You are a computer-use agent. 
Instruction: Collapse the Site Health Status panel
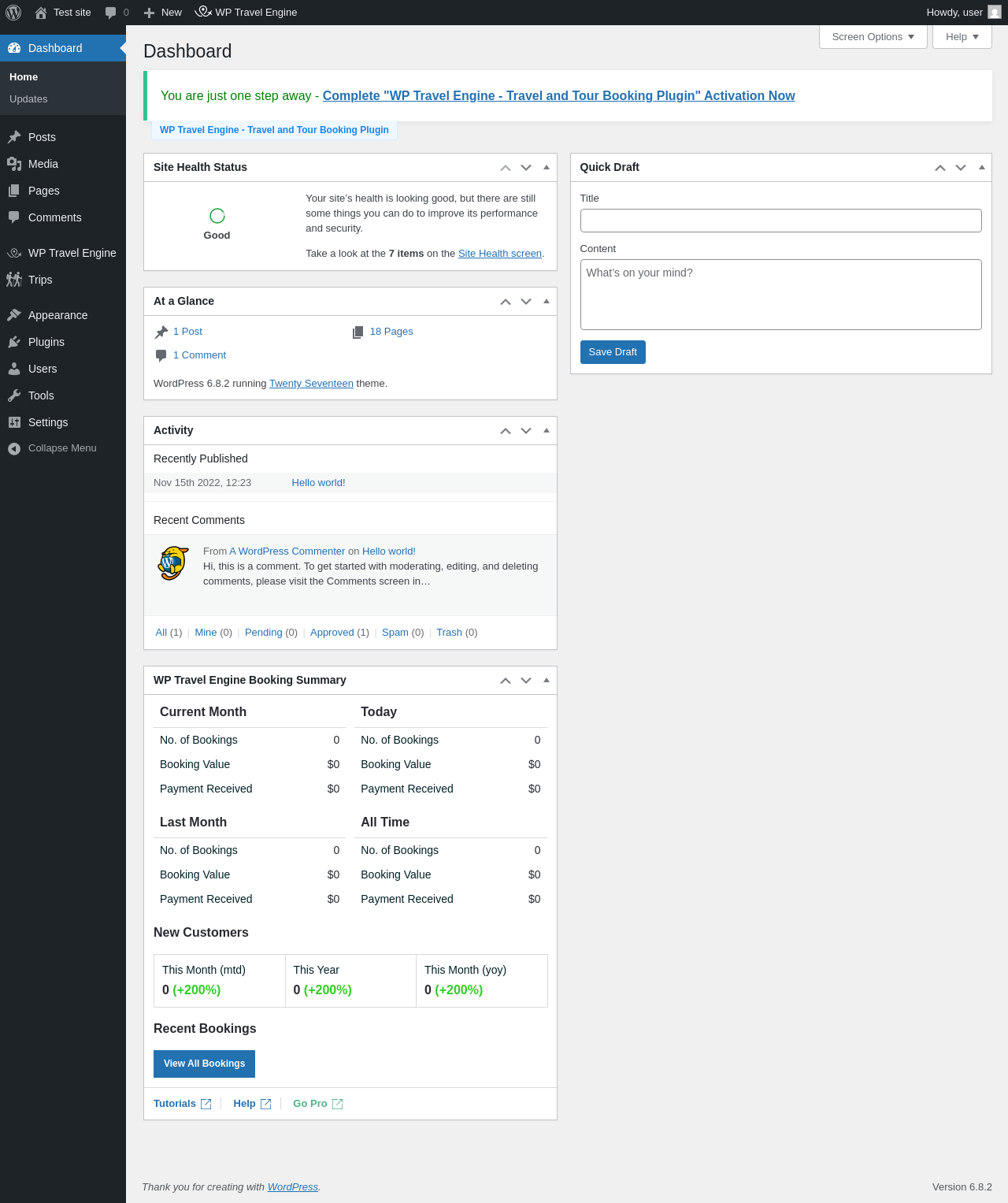tap(547, 167)
